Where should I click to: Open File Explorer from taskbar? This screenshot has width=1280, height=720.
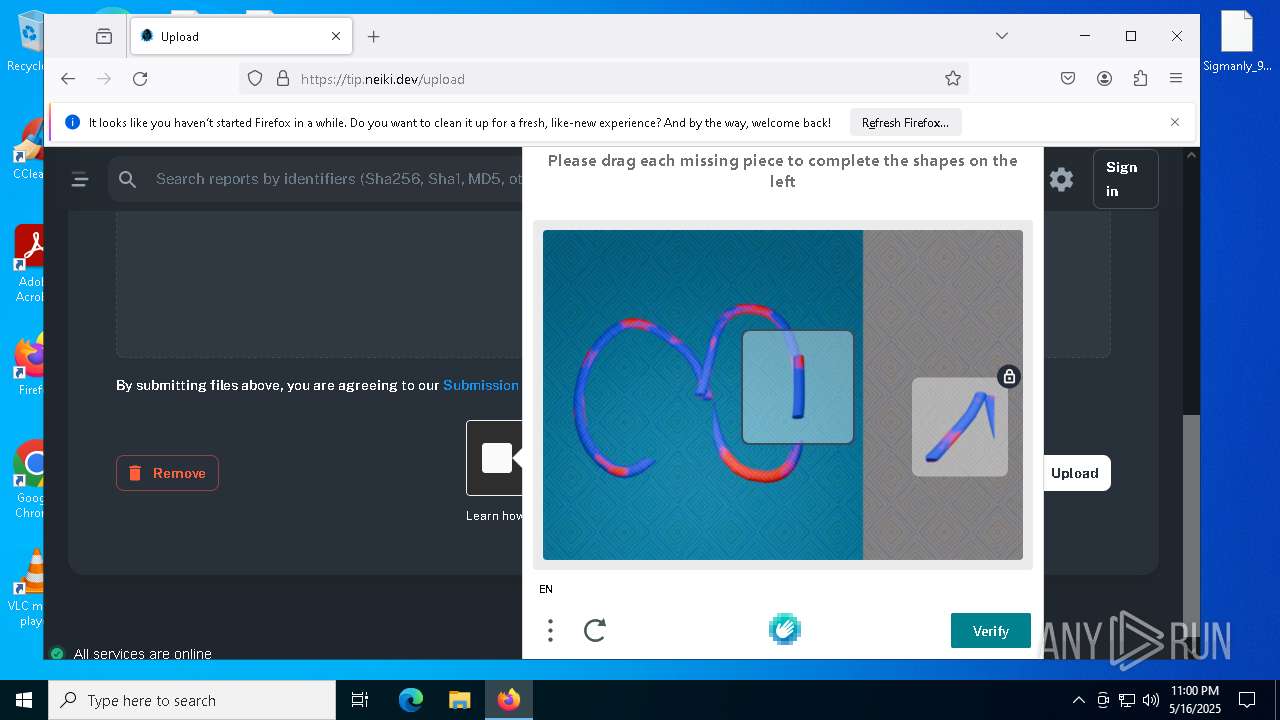(x=459, y=700)
